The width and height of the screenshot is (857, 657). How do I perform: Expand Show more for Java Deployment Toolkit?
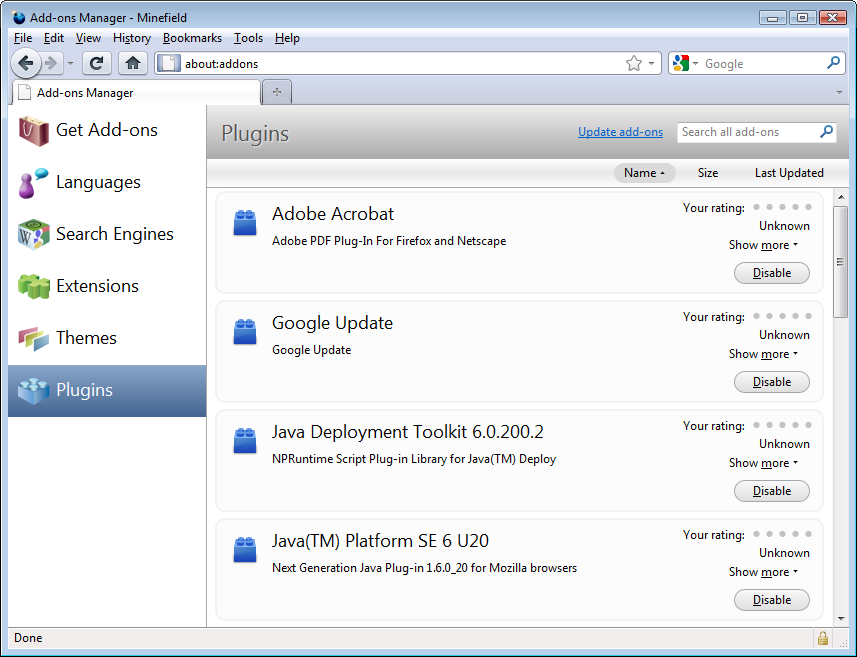coord(763,463)
